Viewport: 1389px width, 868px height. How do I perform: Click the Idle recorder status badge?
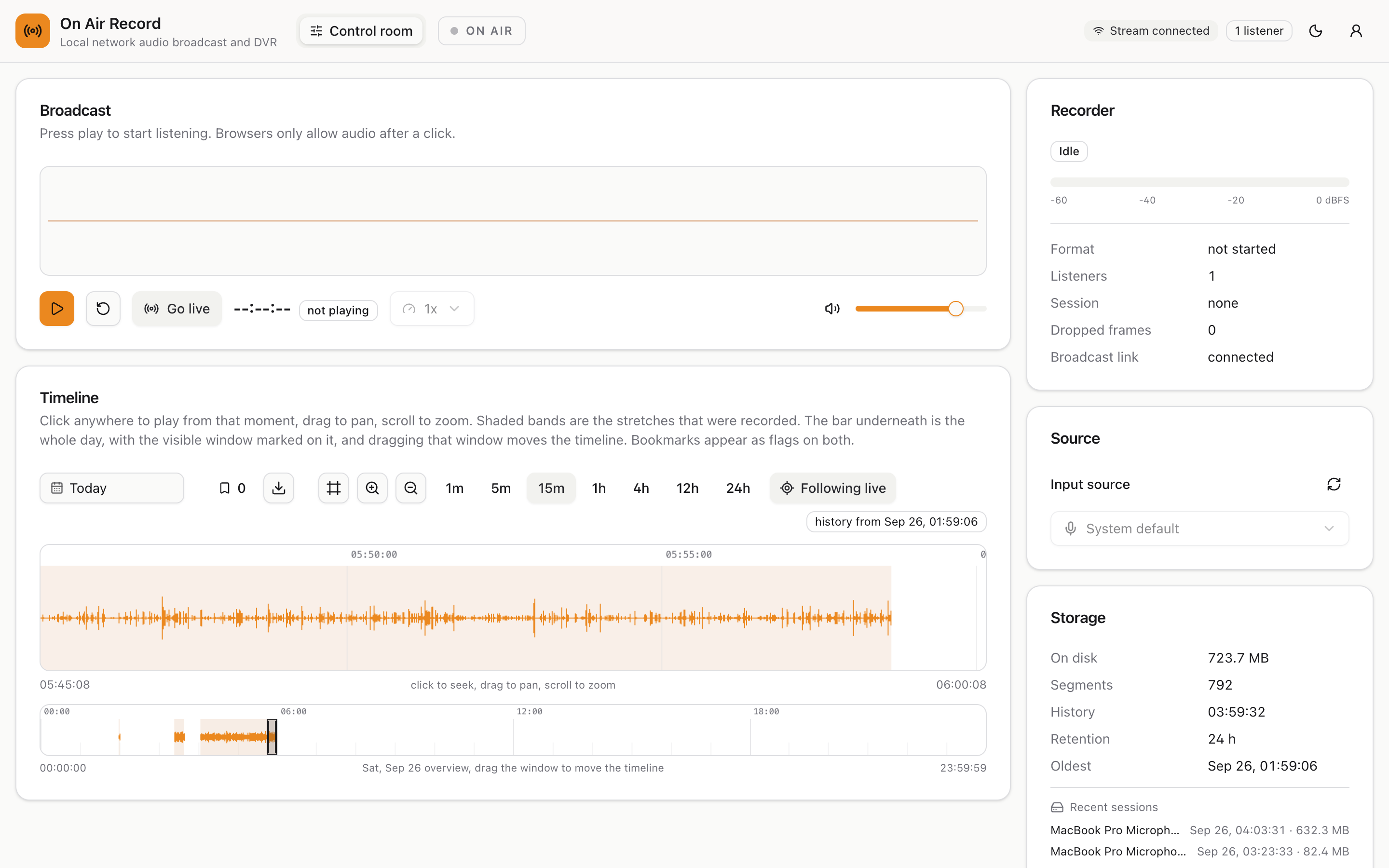[x=1069, y=151]
